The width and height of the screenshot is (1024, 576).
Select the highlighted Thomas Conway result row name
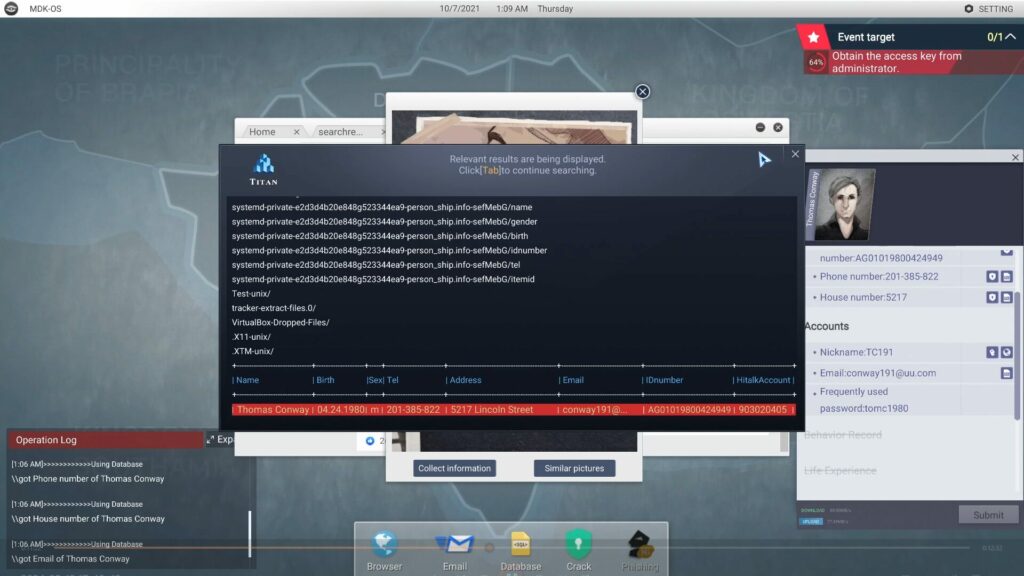coord(273,409)
